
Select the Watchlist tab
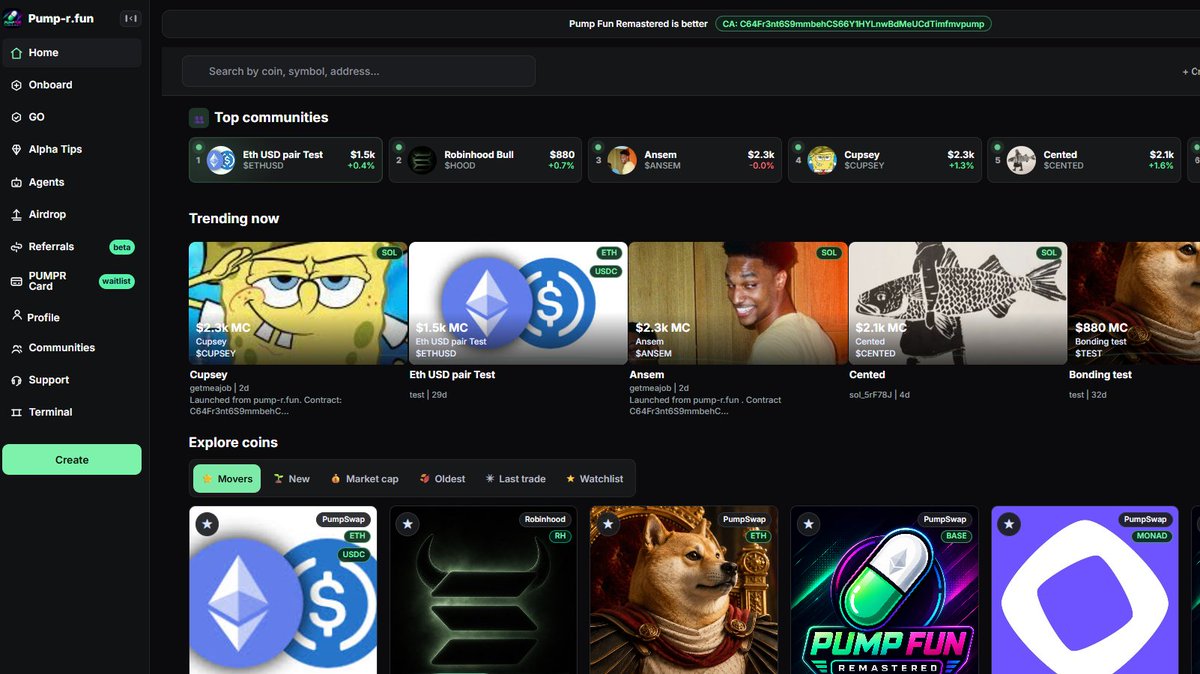(594, 479)
